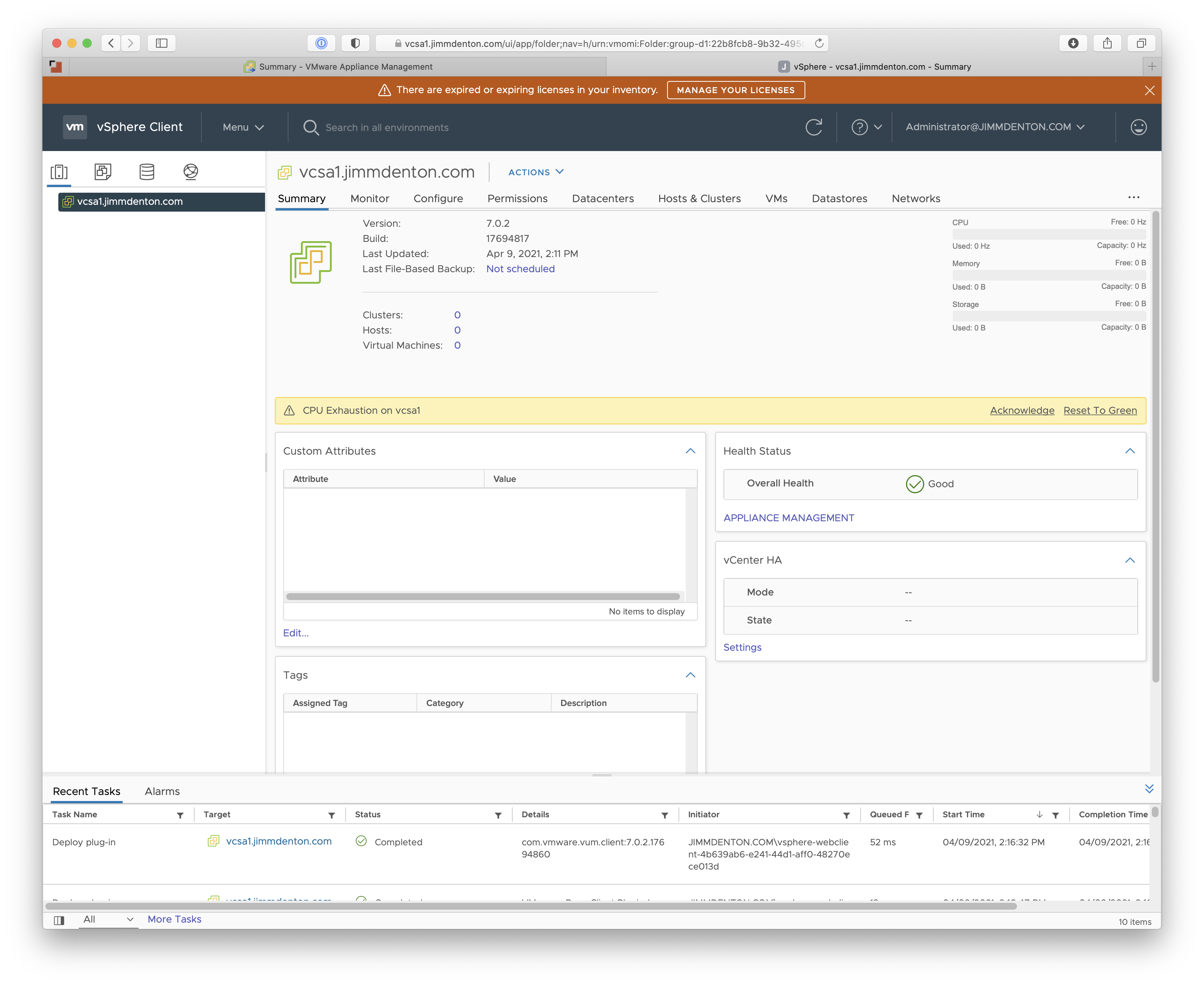
Task: Collapse the Health Status card
Action: (x=1130, y=451)
